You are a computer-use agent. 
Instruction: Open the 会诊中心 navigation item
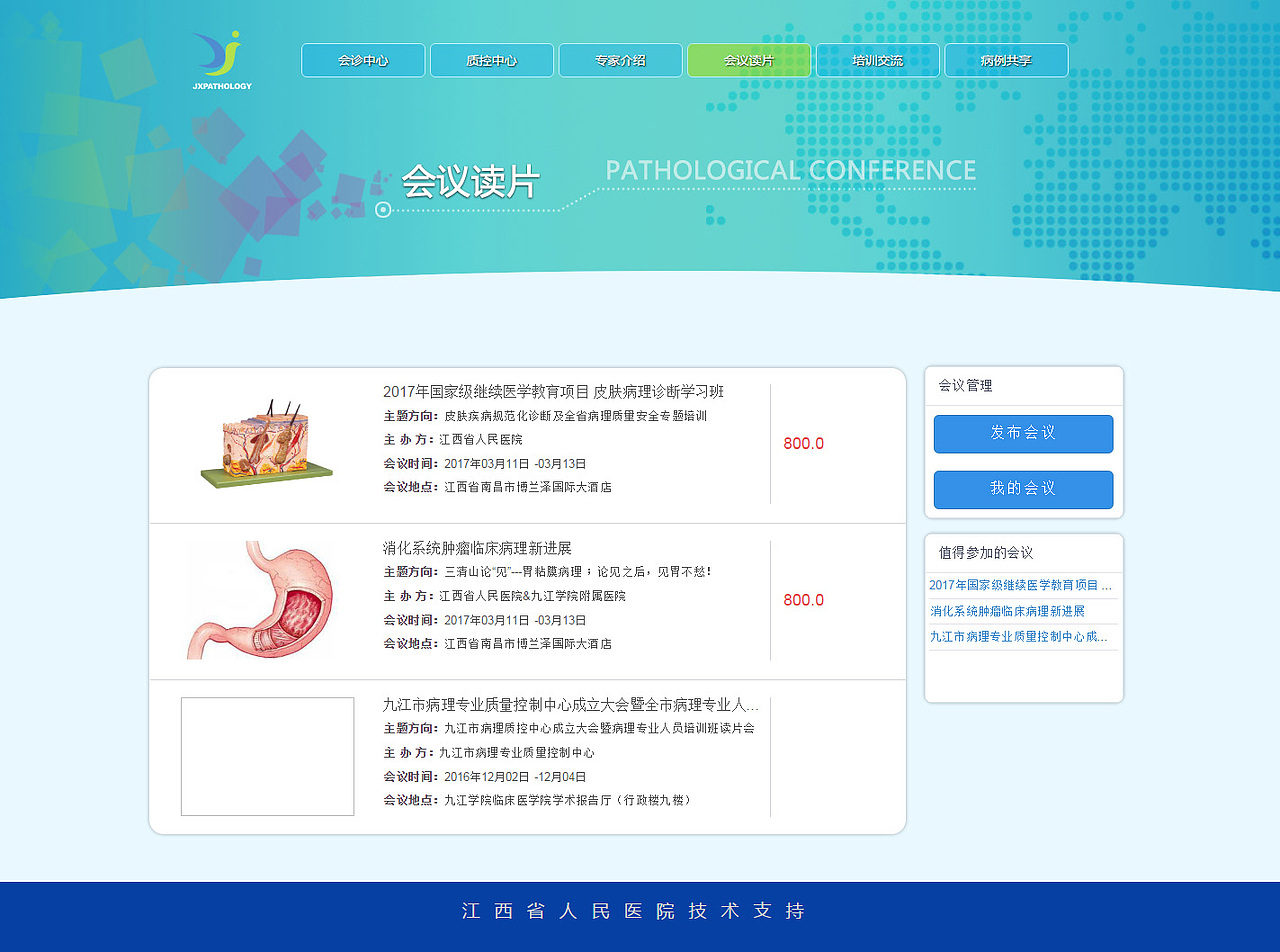point(362,60)
